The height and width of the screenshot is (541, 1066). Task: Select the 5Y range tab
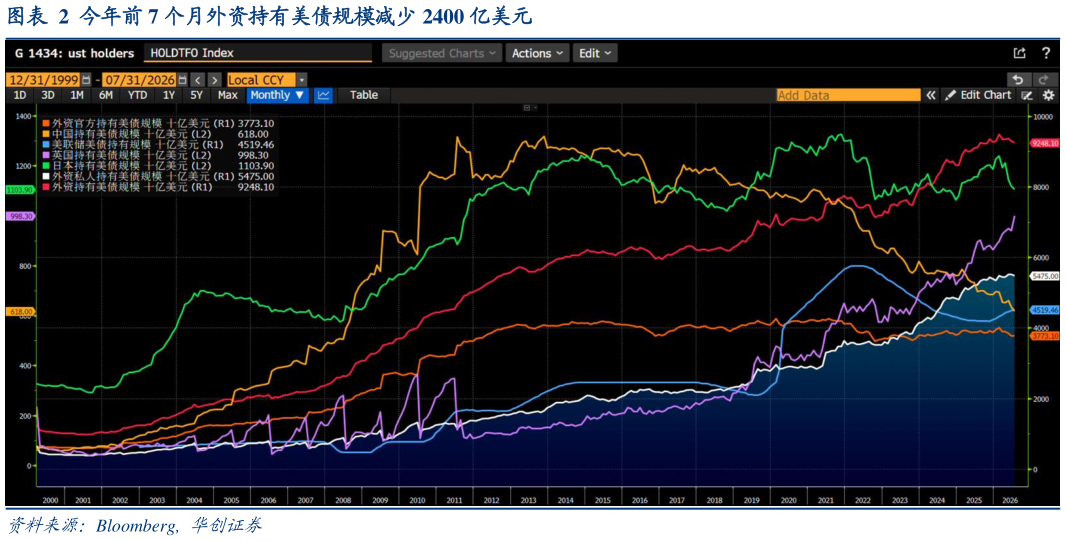coord(196,95)
